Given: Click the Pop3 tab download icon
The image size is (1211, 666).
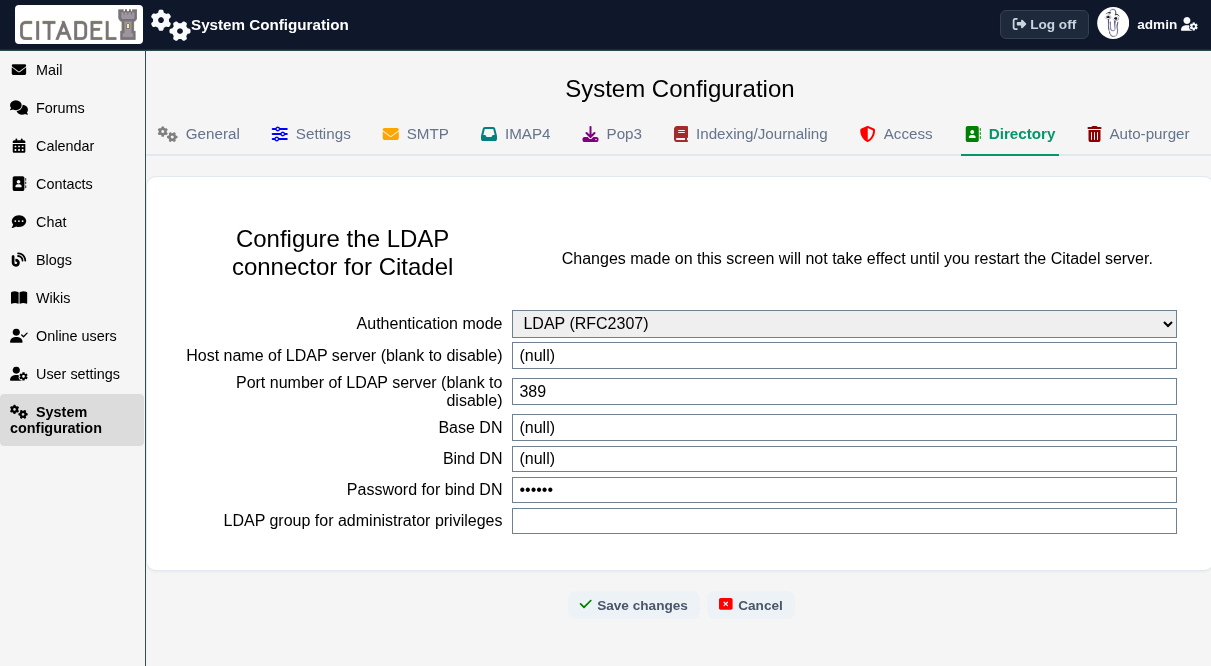Looking at the screenshot, I should pos(591,134).
